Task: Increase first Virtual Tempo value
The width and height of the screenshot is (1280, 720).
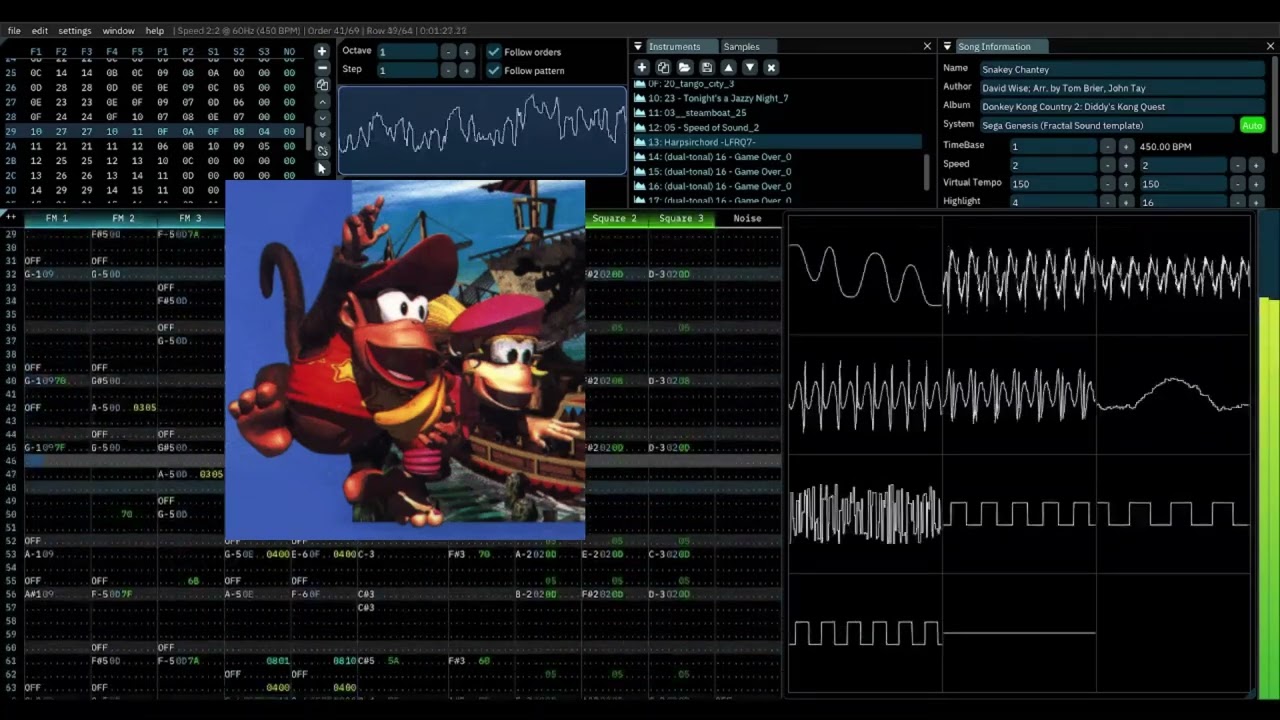Action: [1126, 184]
